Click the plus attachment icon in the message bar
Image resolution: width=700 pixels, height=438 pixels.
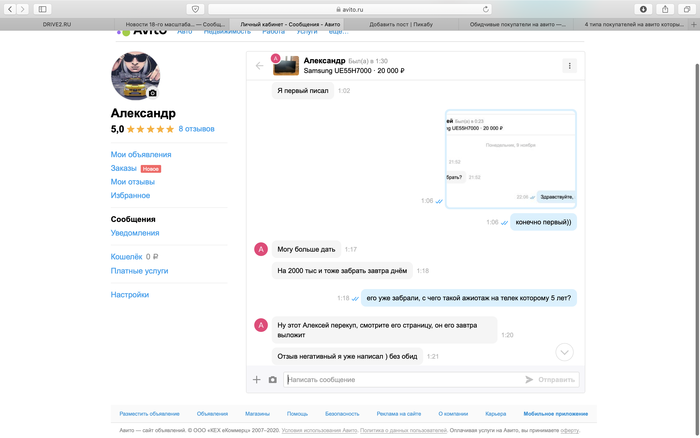257,380
